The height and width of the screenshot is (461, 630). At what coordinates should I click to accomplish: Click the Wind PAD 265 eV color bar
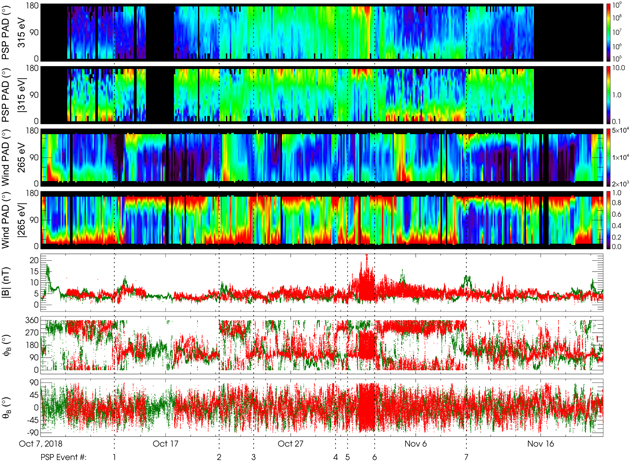pos(609,157)
